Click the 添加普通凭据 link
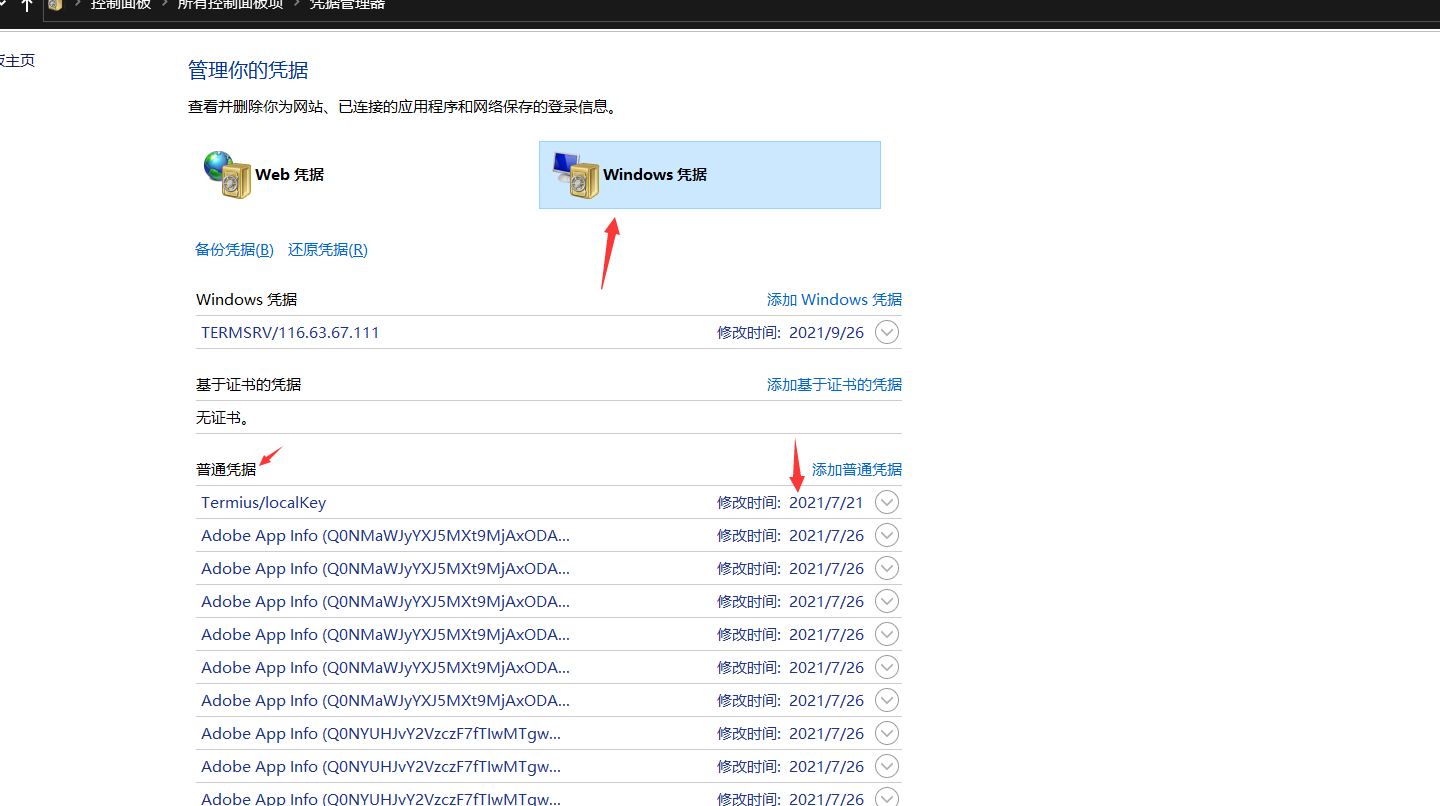This screenshot has height=806, width=1440. coord(856,468)
